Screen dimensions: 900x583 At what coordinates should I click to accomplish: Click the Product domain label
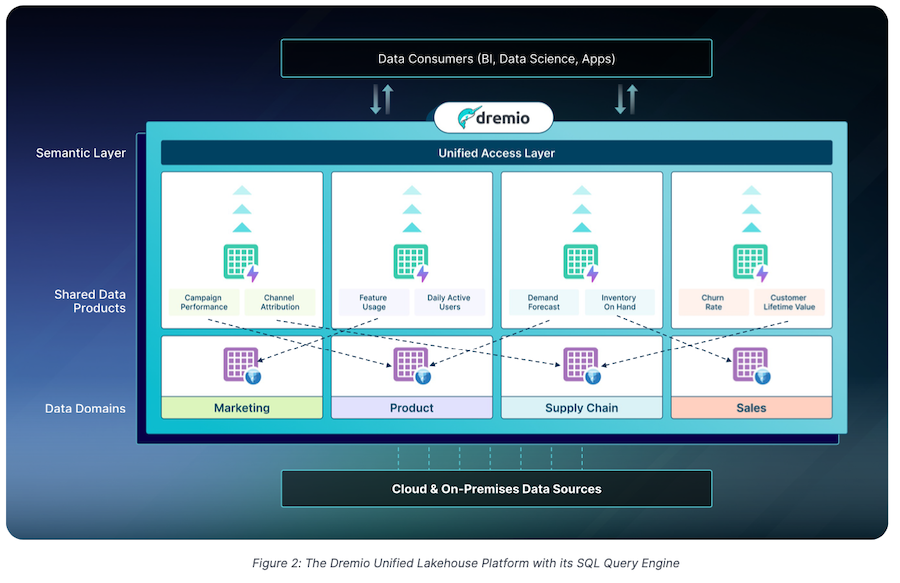tap(412, 408)
